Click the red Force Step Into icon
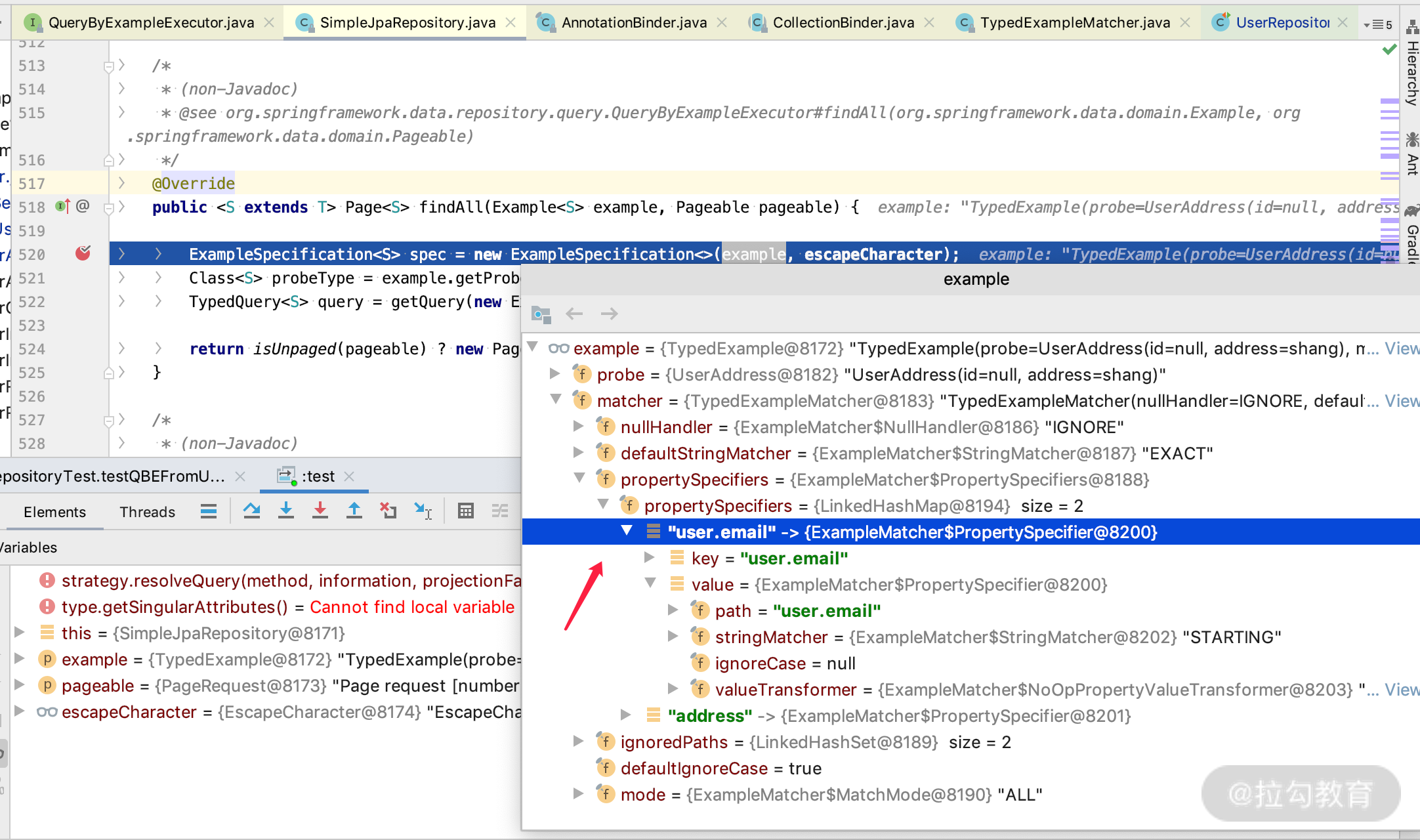Viewport: 1420px width, 840px height. click(x=320, y=511)
